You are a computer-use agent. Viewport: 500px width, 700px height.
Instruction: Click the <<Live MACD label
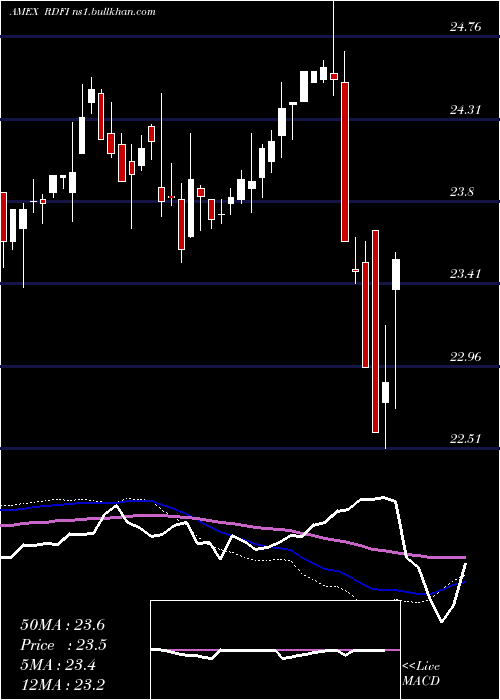click(421, 673)
